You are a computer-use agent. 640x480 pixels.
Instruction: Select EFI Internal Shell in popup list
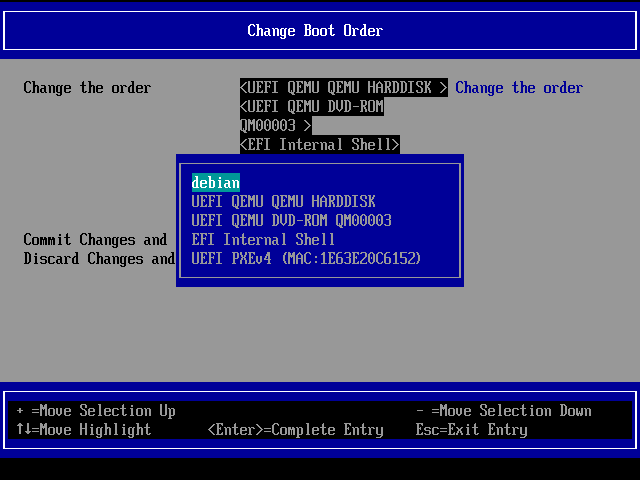[x=263, y=240]
